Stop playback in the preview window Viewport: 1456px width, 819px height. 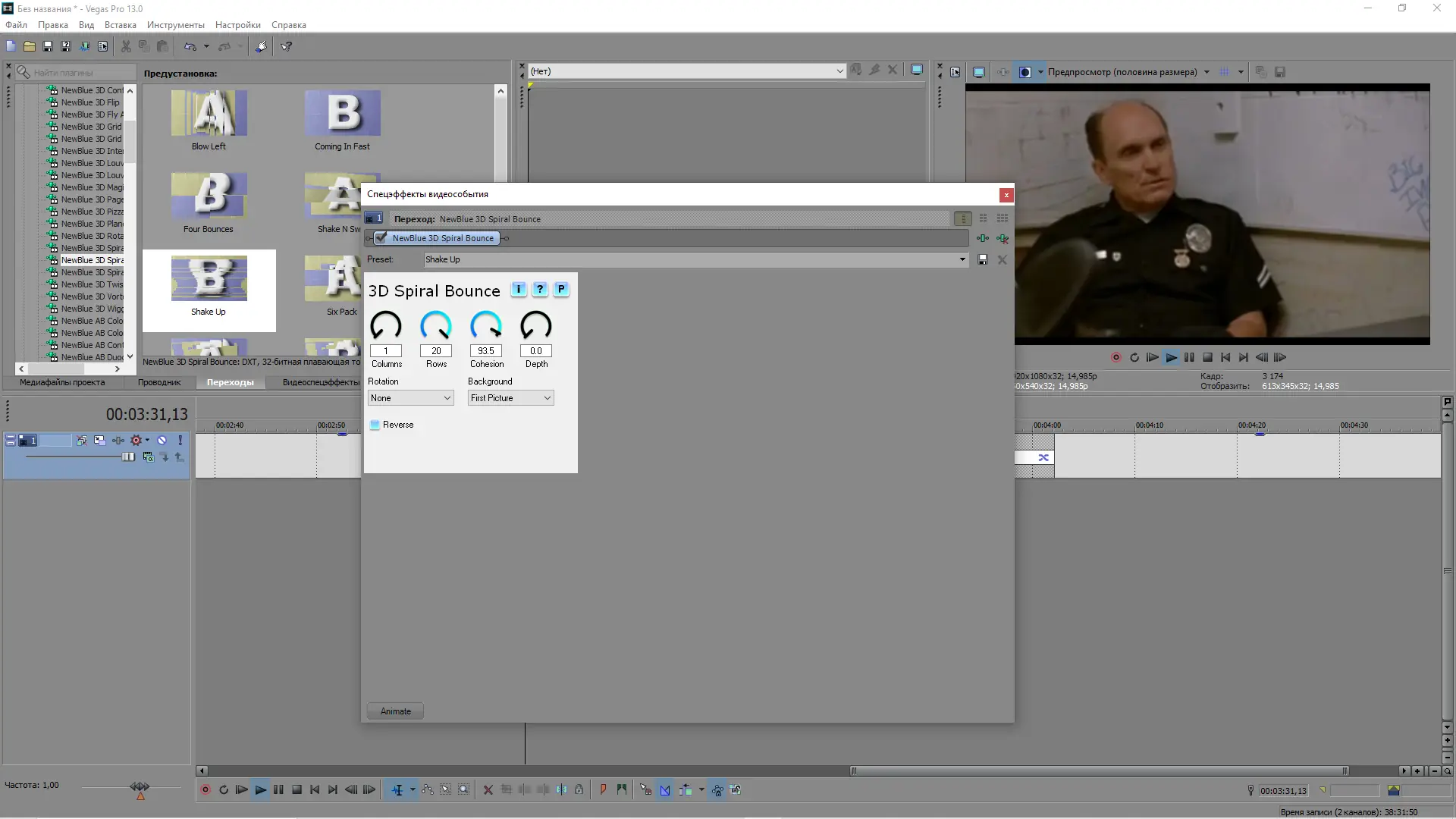(1207, 357)
